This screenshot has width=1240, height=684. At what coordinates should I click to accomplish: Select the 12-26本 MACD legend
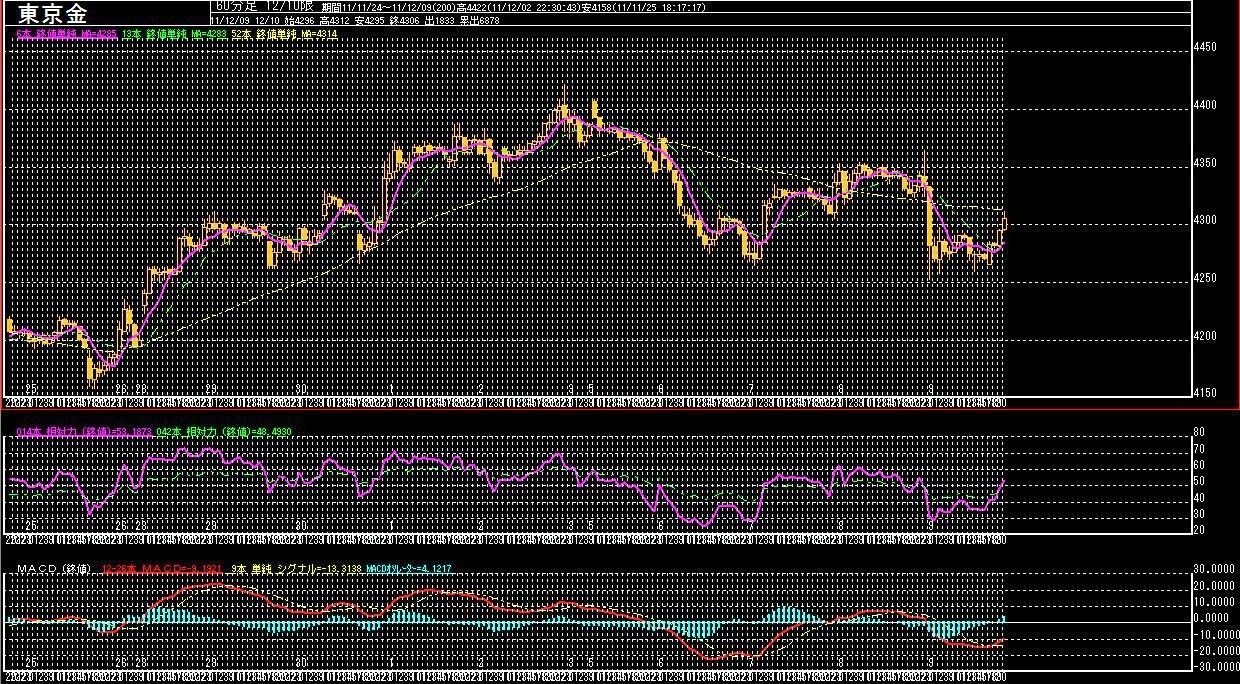(162, 569)
